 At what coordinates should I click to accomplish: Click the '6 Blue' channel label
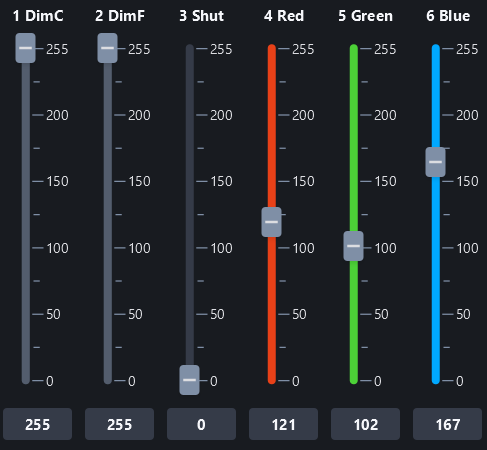(x=448, y=16)
